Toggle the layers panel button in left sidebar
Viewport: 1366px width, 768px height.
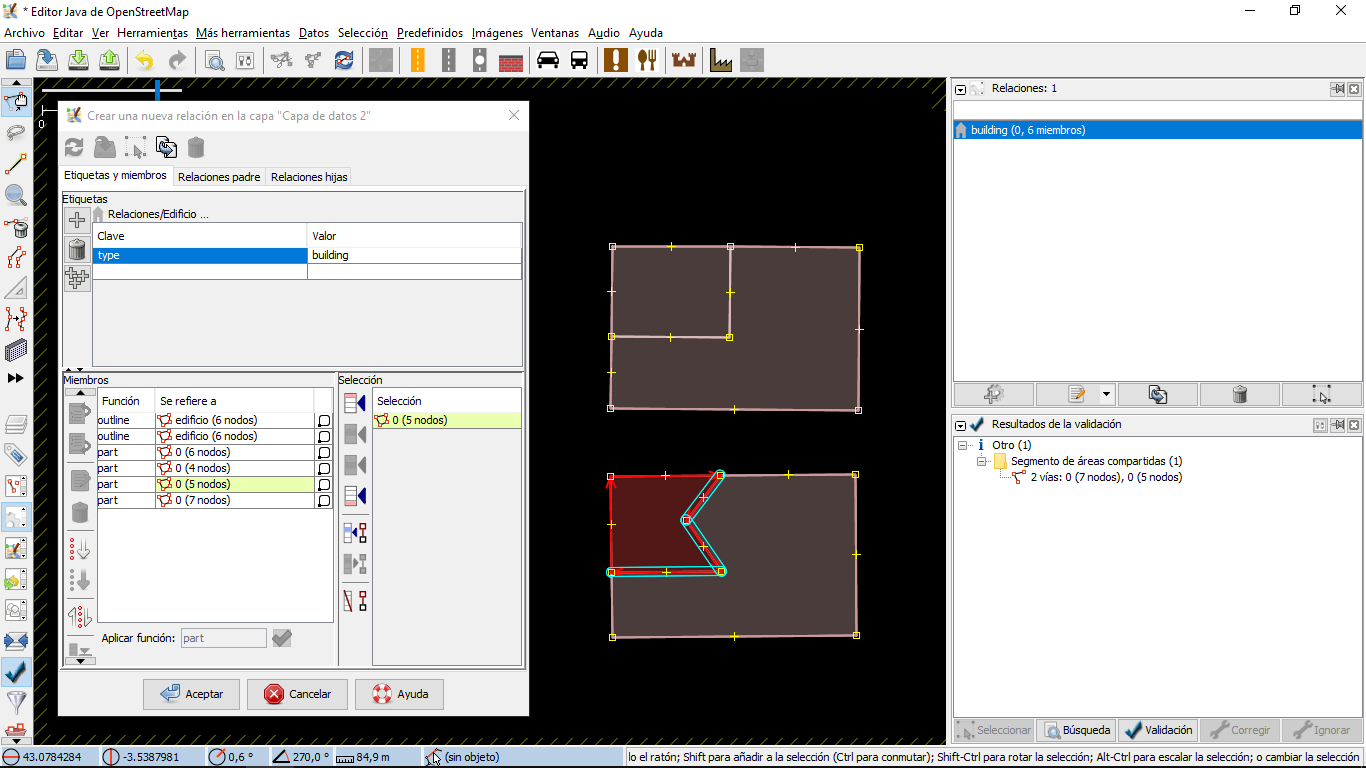(16, 424)
